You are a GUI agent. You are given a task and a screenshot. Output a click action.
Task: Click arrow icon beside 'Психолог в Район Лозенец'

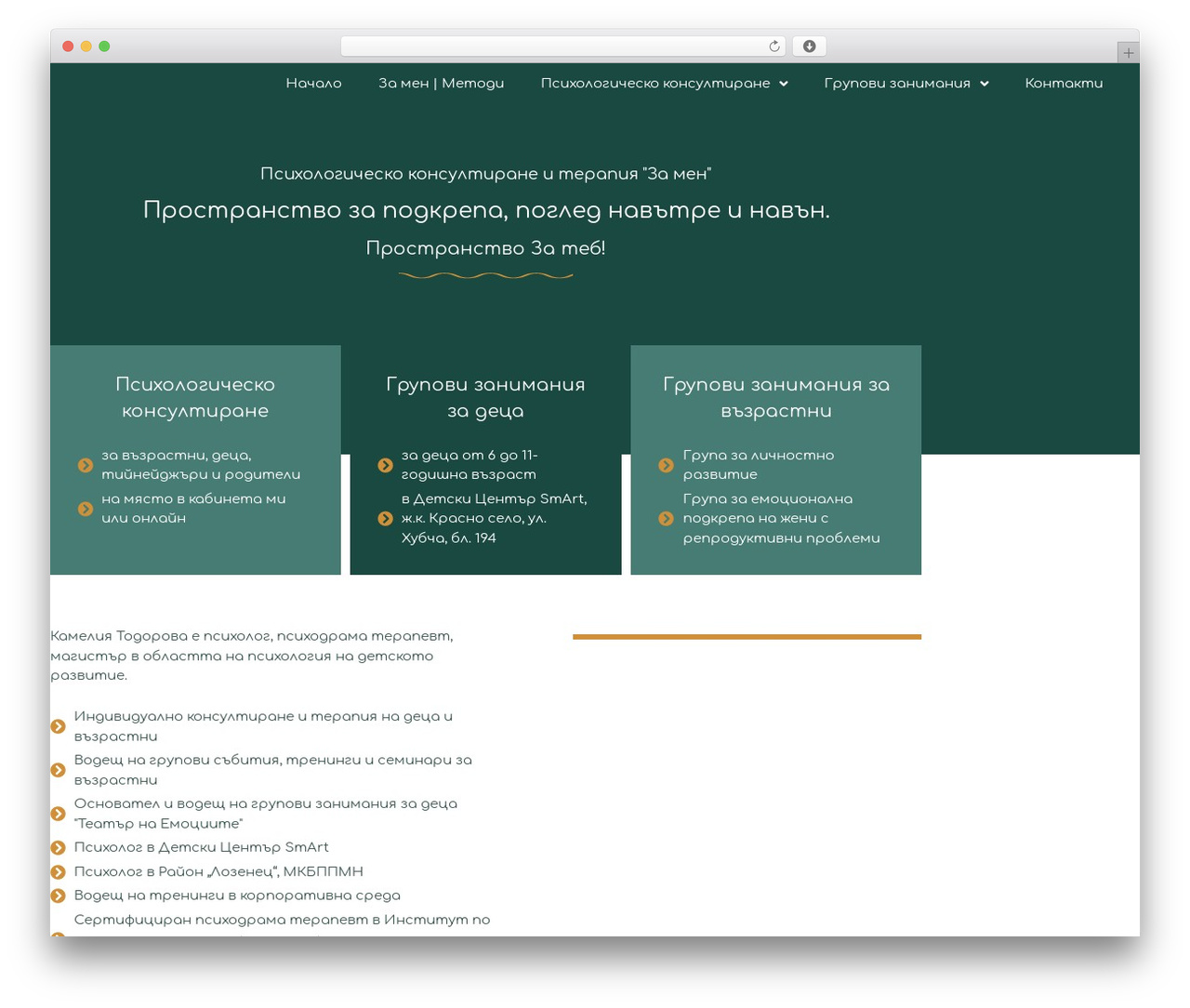coord(58,871)
